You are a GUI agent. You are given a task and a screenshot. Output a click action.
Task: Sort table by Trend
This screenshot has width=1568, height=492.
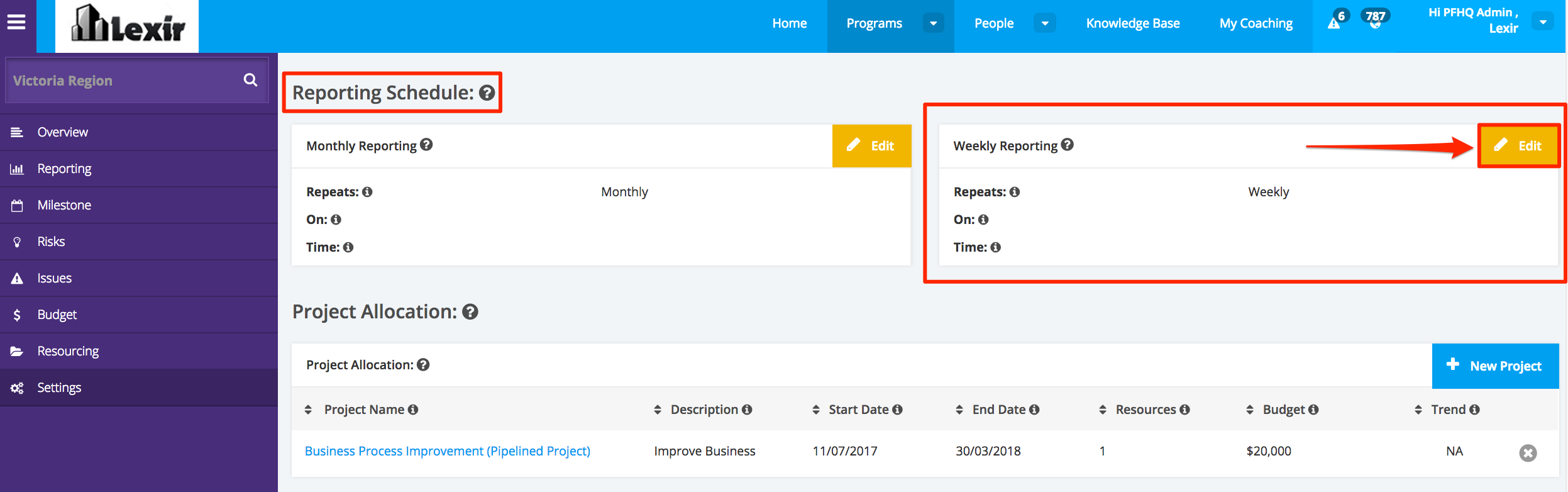1418,410
